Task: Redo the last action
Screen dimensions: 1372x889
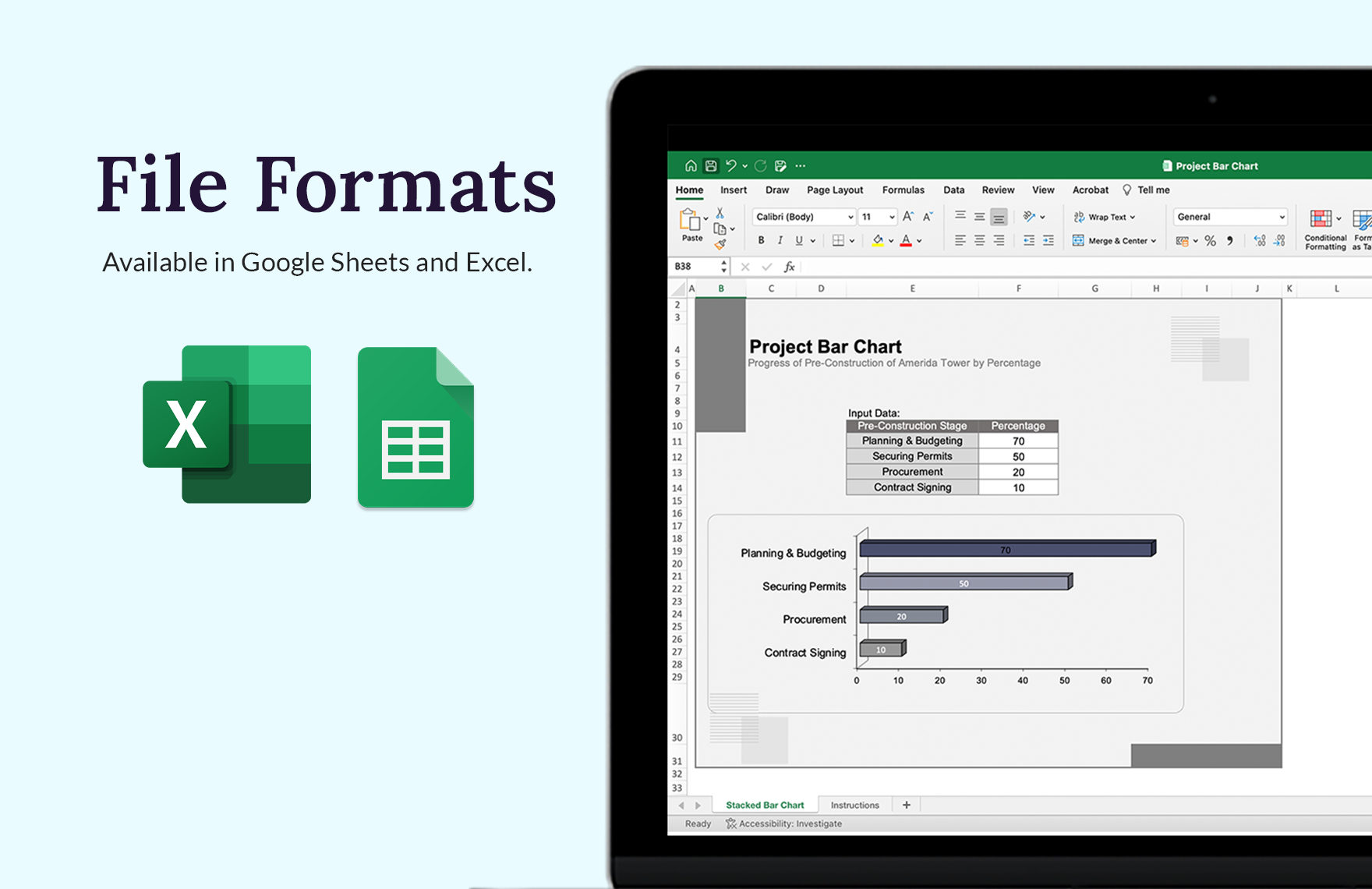Action: point(760,165)
